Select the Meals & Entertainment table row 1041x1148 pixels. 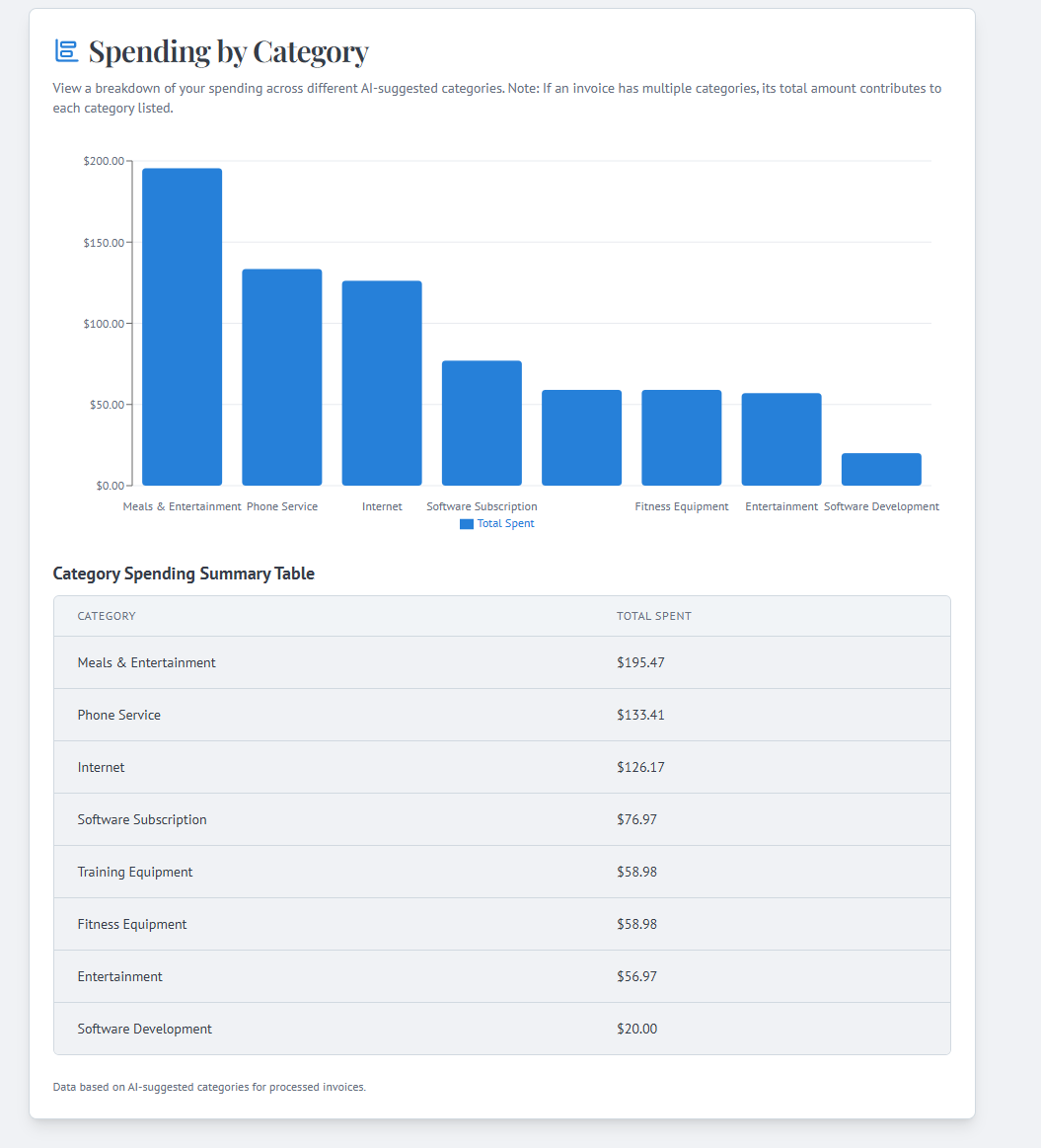[x=502, y=662]
